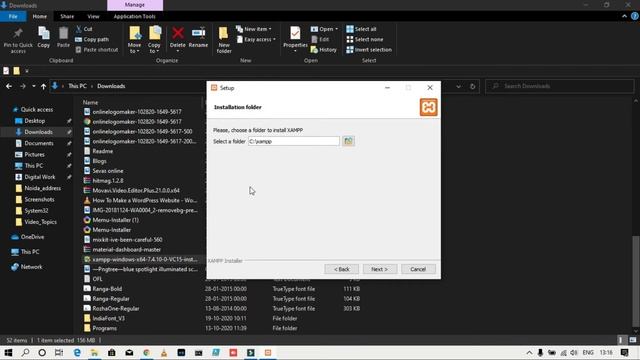
Task: Expand the New item dropdown
Action: click(x=254, y=29)
